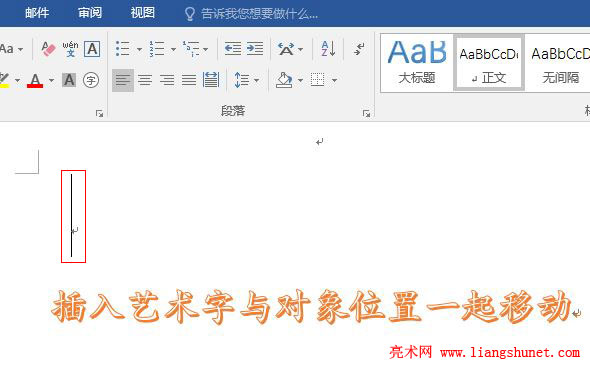
Task: Click the vertical line shape in document
Action: pos(71,215)
